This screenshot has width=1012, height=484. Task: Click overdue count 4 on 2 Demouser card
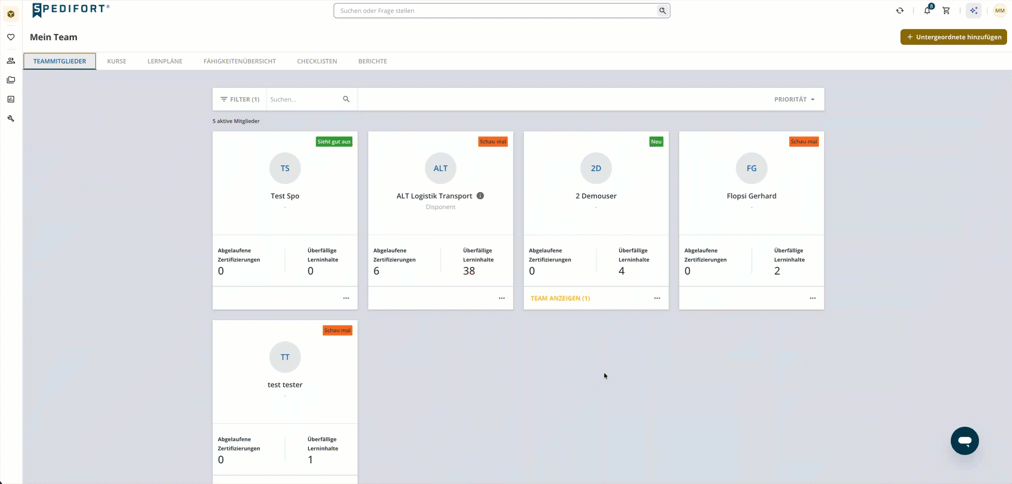click(622, 271)
